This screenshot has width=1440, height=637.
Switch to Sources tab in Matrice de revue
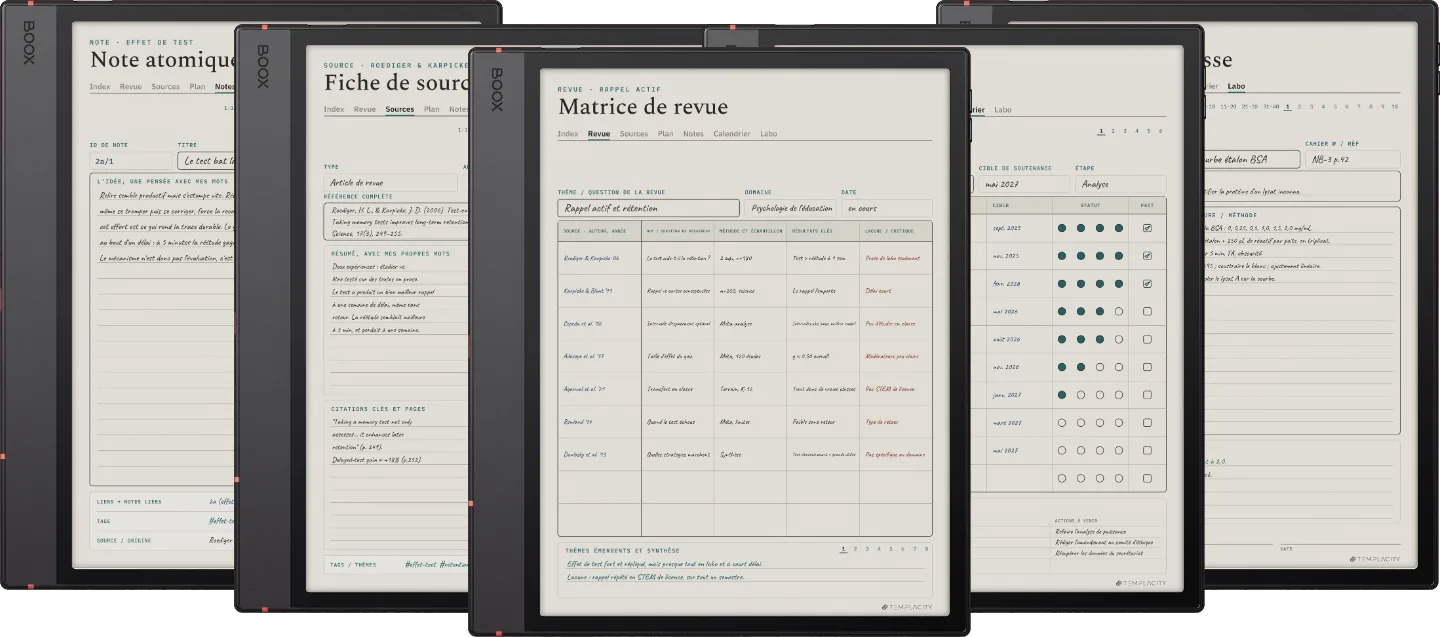pyautogui.click(x=634, y=134)
